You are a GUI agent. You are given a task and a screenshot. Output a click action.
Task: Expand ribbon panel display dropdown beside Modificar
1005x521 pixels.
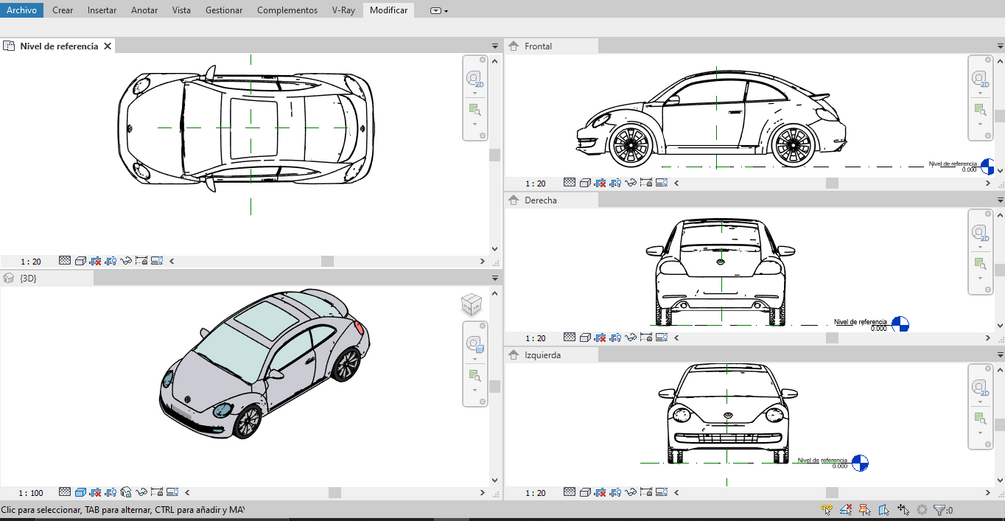(x=439, y=10)
